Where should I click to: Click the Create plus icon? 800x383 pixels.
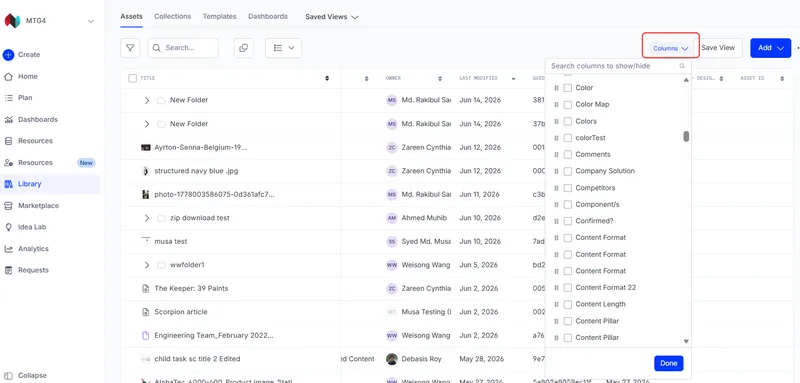tap(8, 55)
